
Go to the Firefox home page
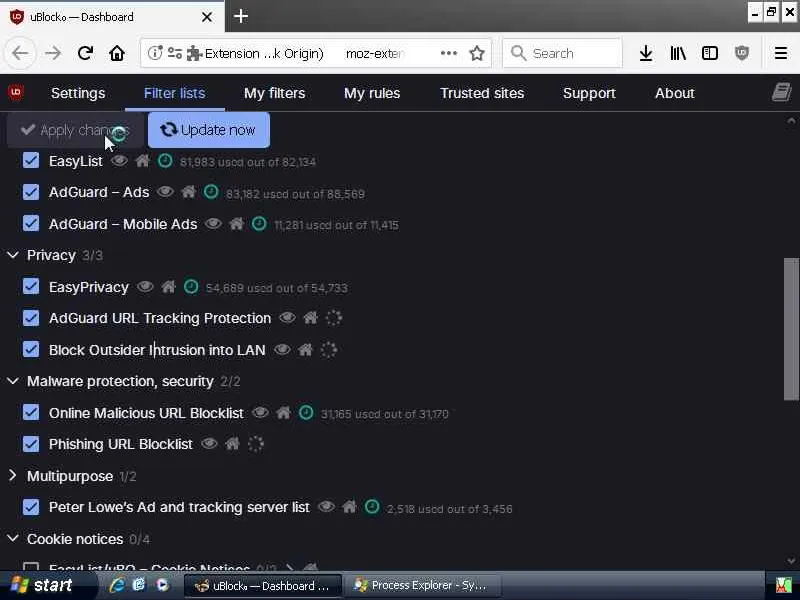click(117, 53)
